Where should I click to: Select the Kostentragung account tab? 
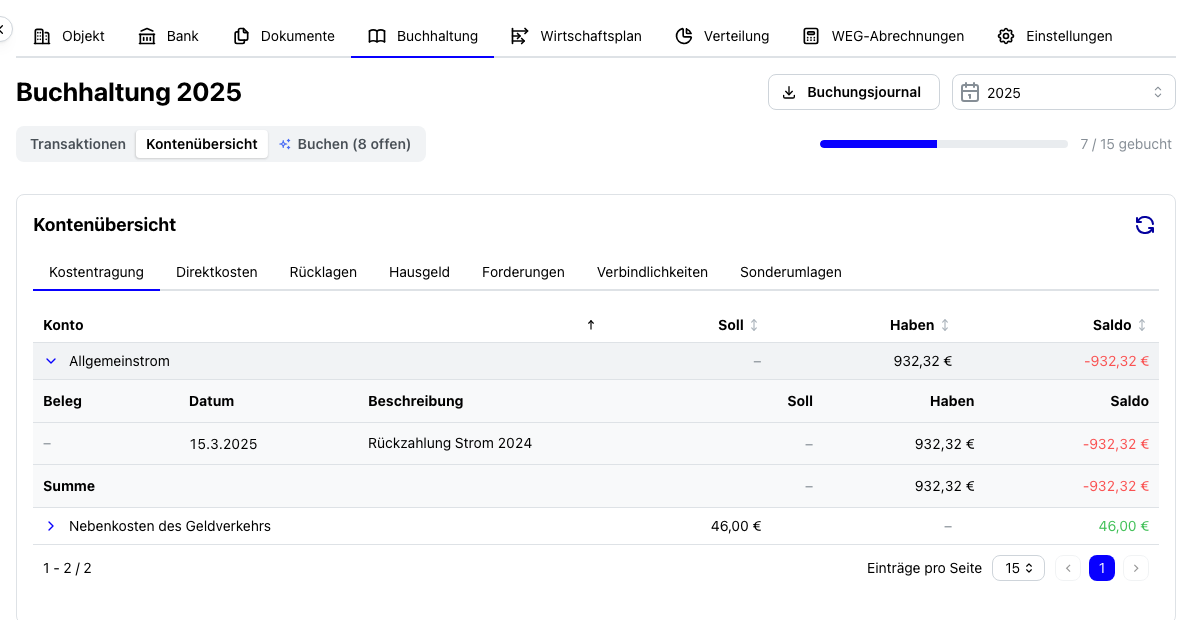97,273
